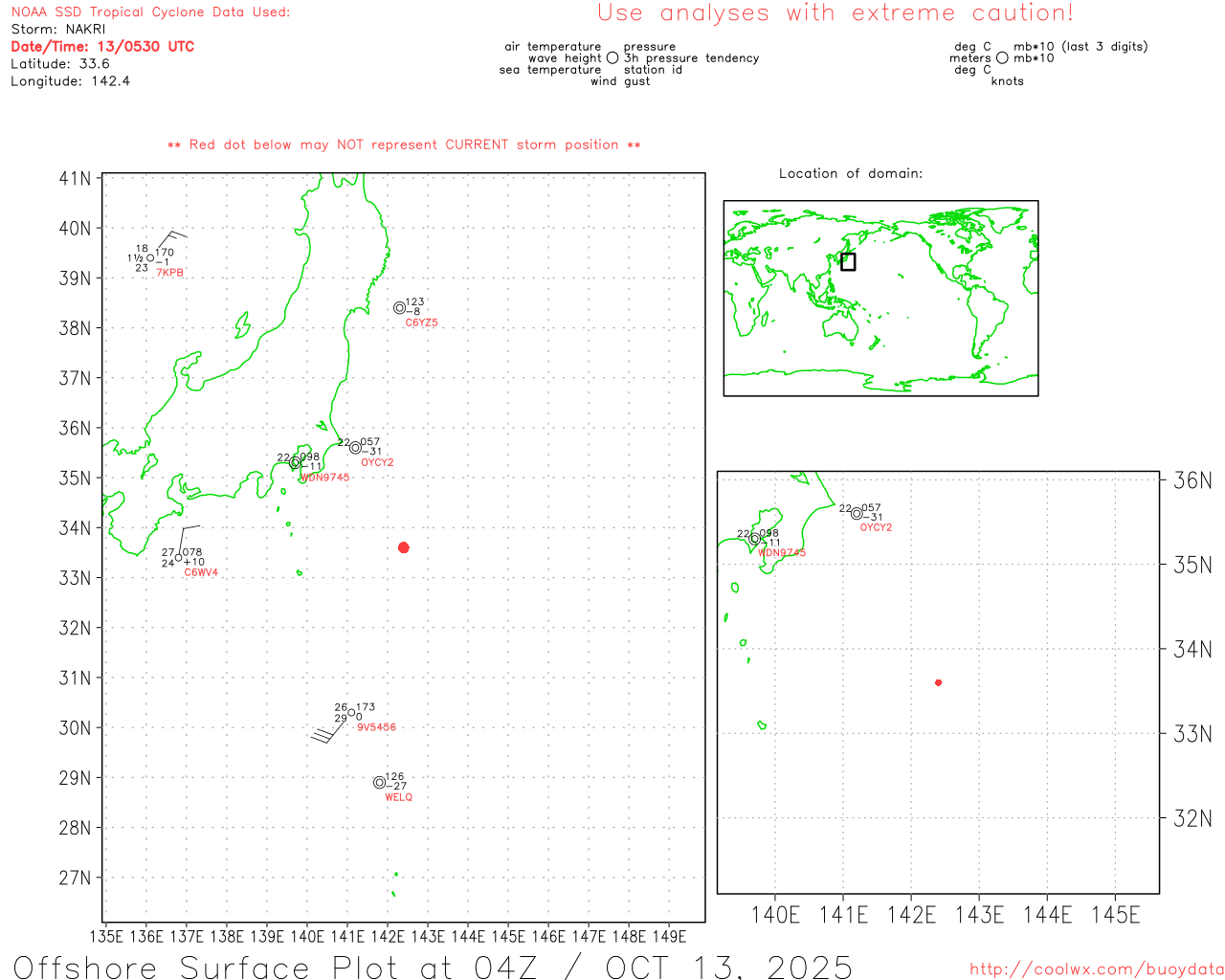Image resolution: width=1225 pixels, height=980 pixels.
Task: Click the wind barb below station 9V5456
Action: (x=328, y=732)
